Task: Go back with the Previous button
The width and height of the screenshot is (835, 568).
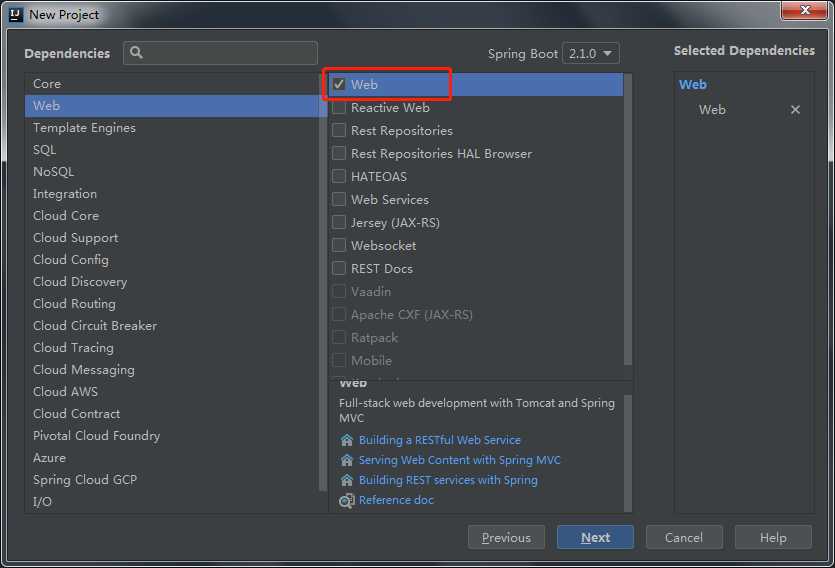Action: coord(506,538)
